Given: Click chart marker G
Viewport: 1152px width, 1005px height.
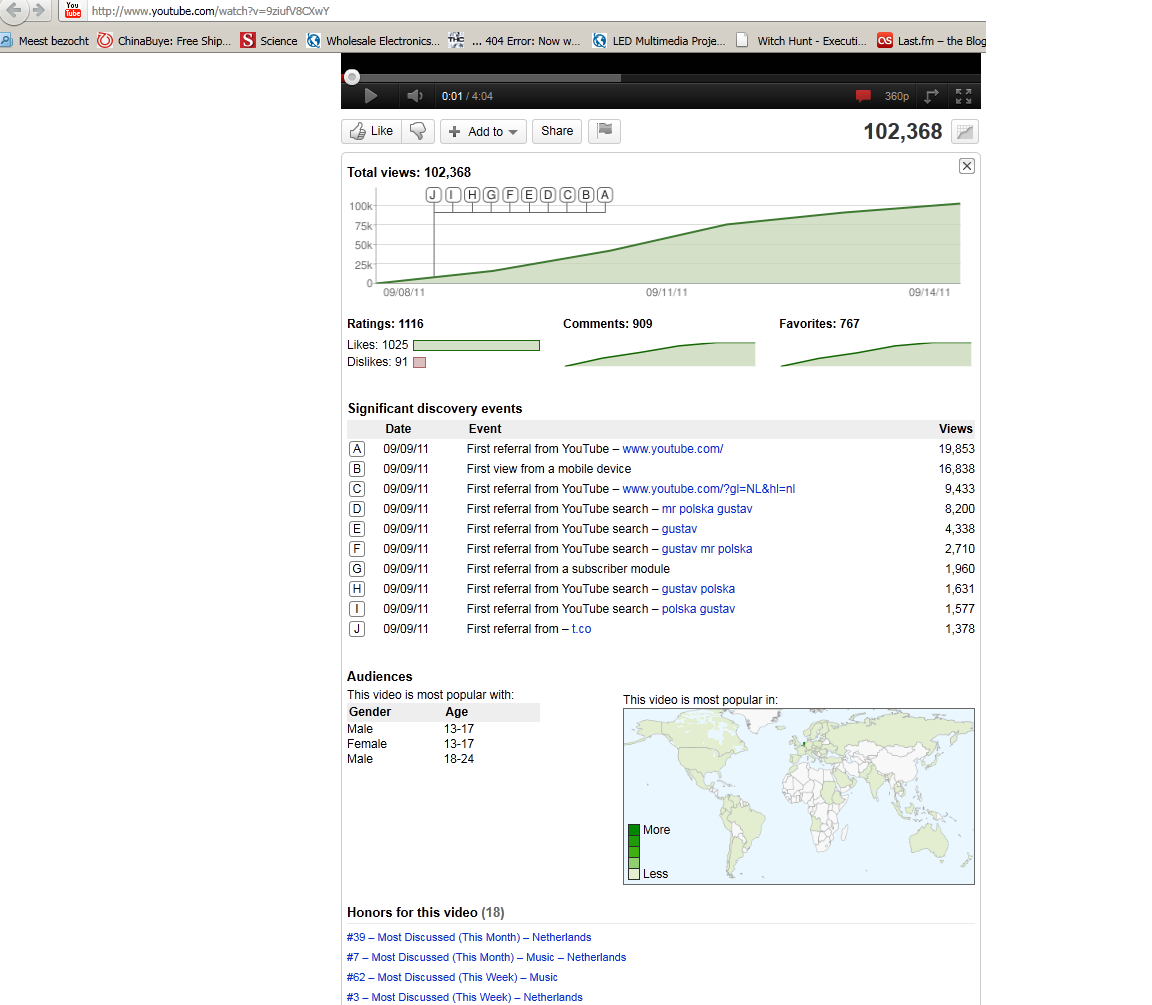Looking at the screenshot, I should pyautogui.click(x=491, y=195).
